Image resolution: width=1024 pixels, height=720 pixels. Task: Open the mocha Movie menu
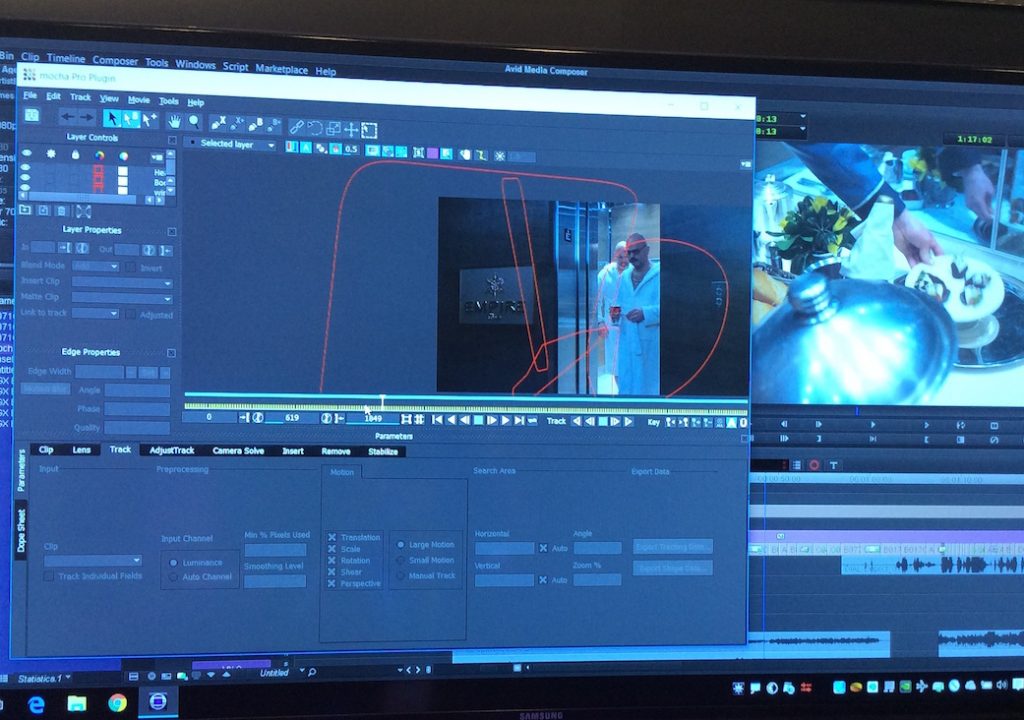pos(138,99)
